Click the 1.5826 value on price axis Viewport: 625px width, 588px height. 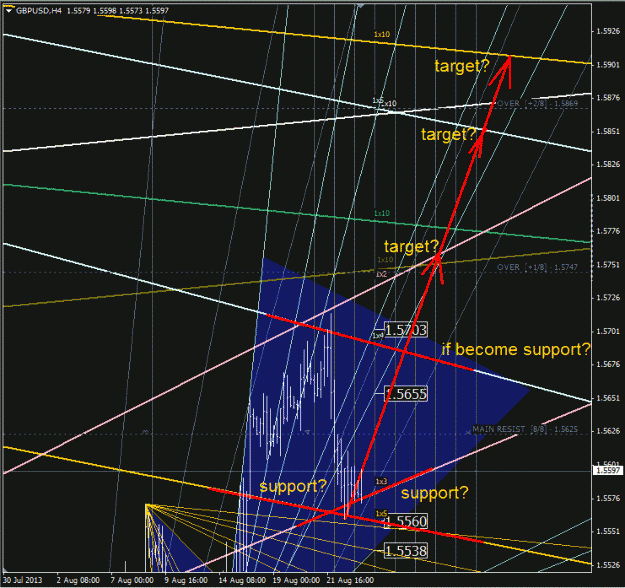click(608, 164)
